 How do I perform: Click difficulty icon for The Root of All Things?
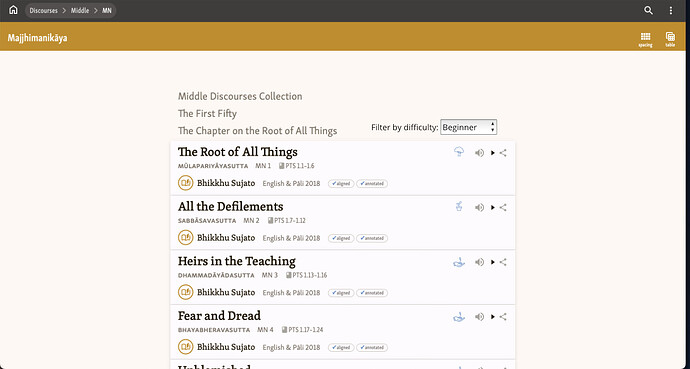point(459,152)
